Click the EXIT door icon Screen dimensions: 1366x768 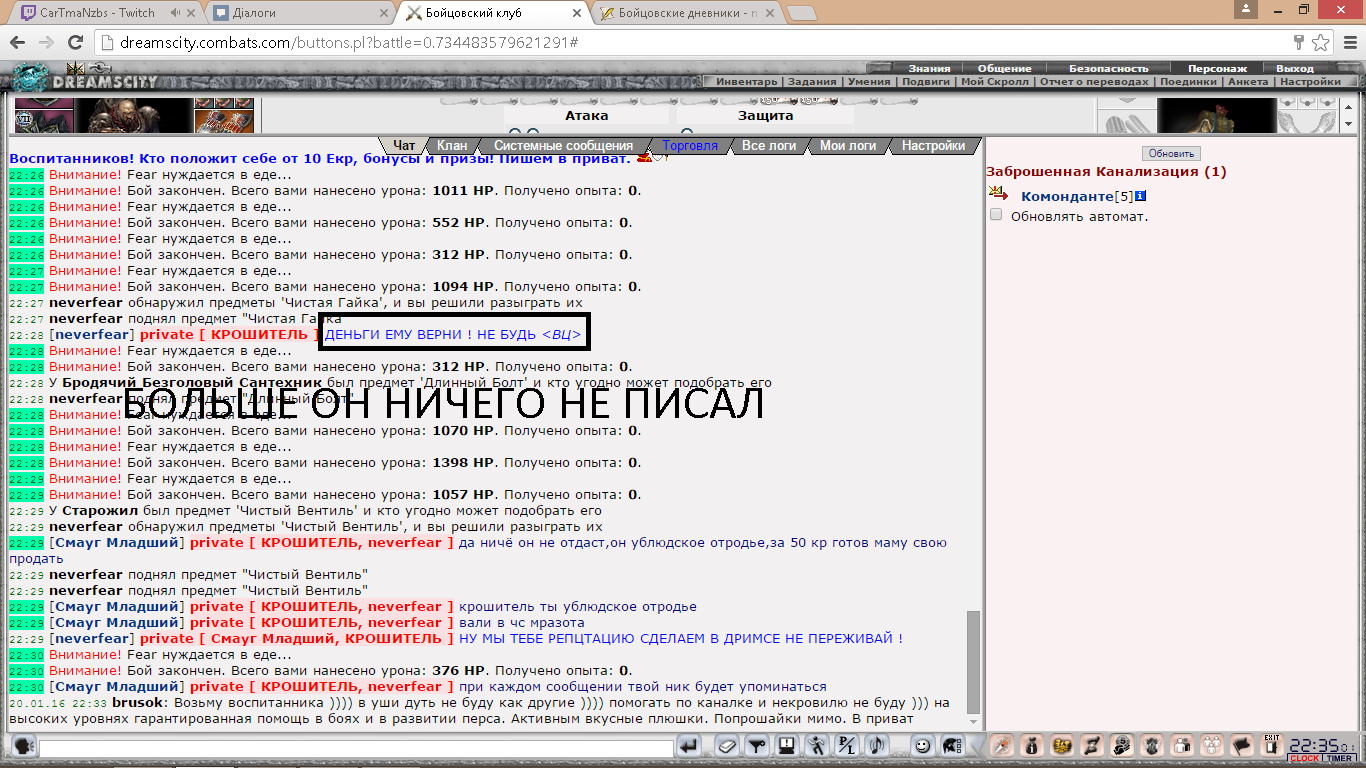point(1271,744)
